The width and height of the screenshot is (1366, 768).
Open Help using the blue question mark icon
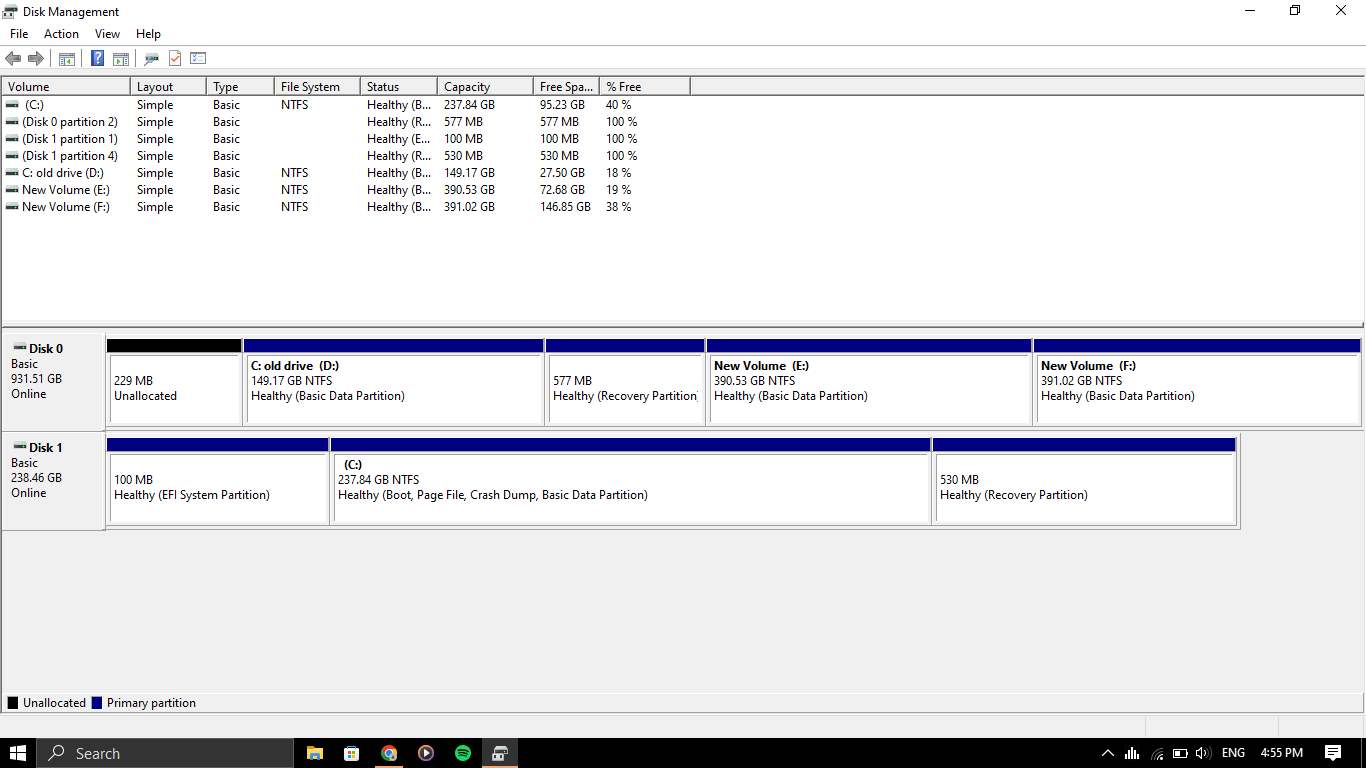(98, 59)
